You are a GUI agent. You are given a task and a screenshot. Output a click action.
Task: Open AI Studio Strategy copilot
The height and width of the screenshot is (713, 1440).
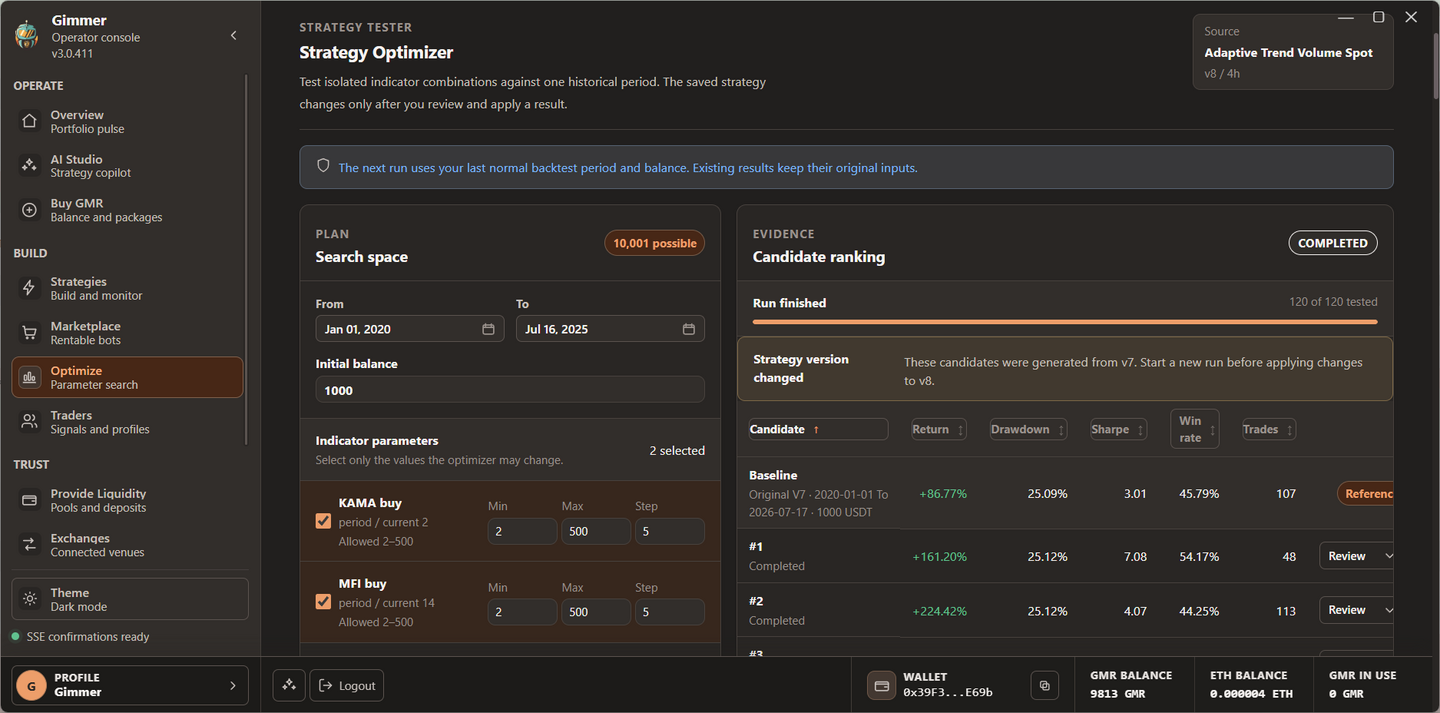pyautogui.click(x=127, y=165)
